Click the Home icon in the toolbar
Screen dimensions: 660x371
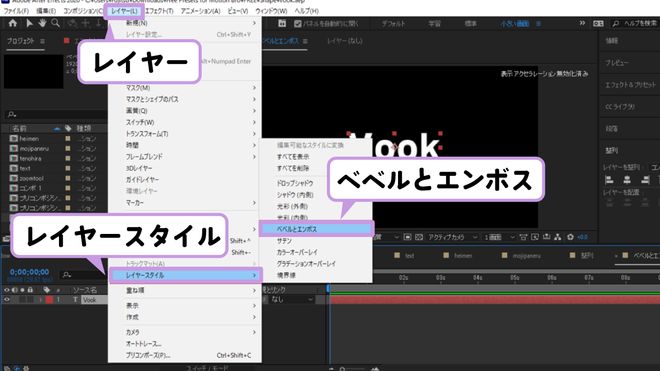(x=13, y=24)
